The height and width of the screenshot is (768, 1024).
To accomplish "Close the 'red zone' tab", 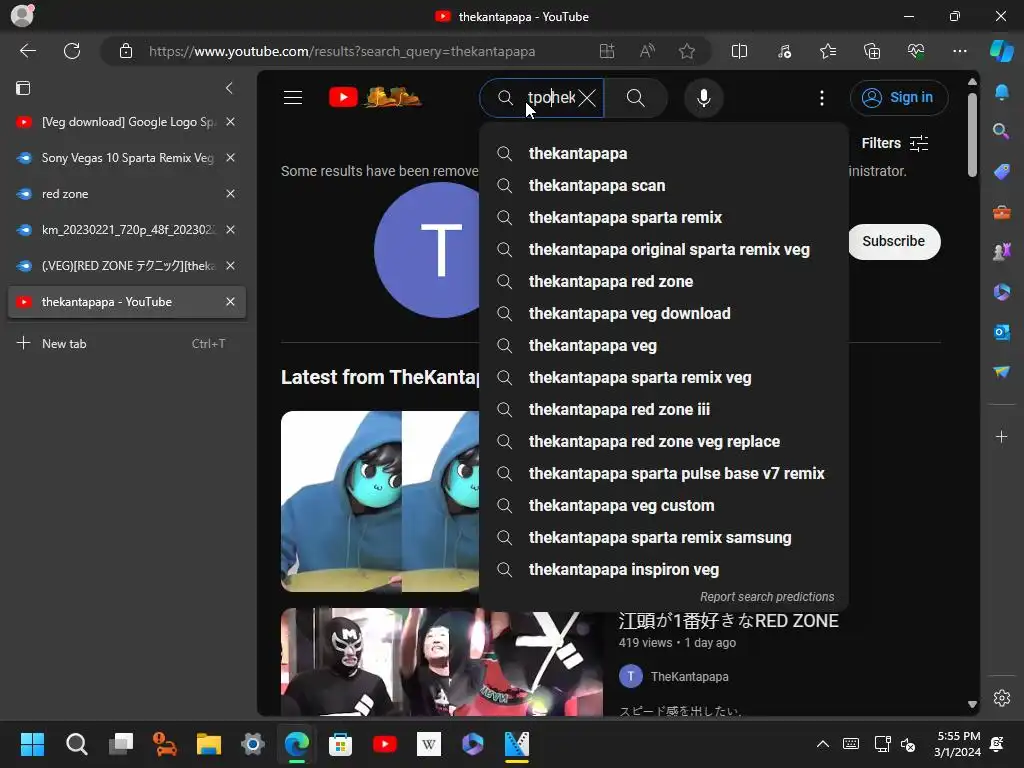I will click(x=230, y=194).
